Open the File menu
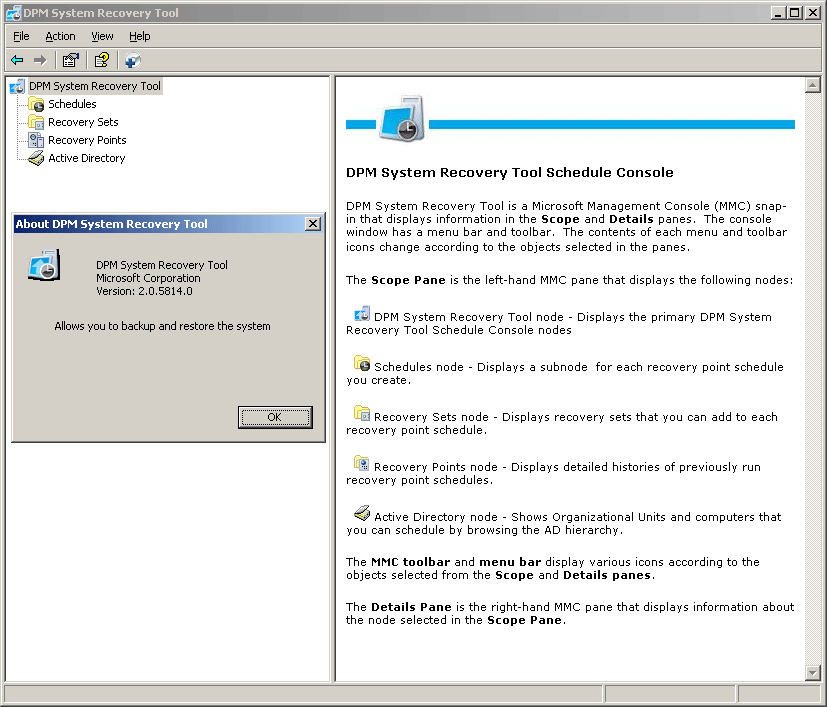The height and width of the screenshot is (707, 827). point(21,36)
